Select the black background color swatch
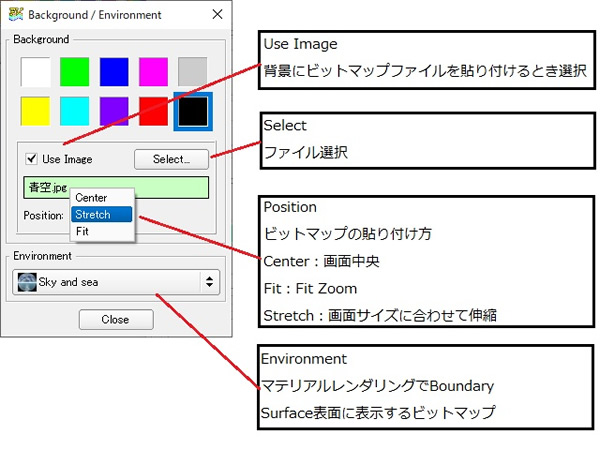600x450 pixels. coord(192,111)
